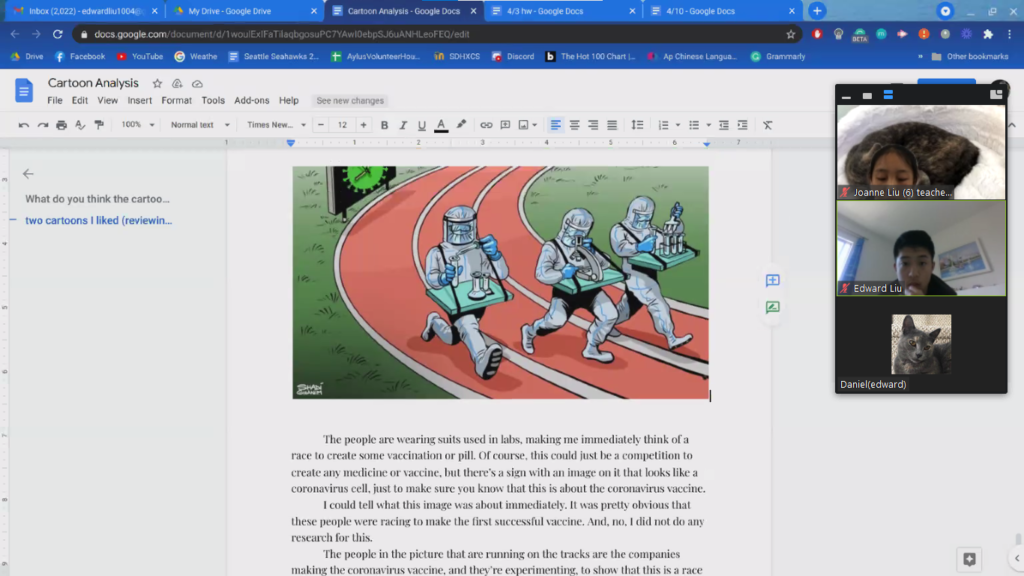
Task: Click the move-to-folder icon beside title
Action: [177, 84]
